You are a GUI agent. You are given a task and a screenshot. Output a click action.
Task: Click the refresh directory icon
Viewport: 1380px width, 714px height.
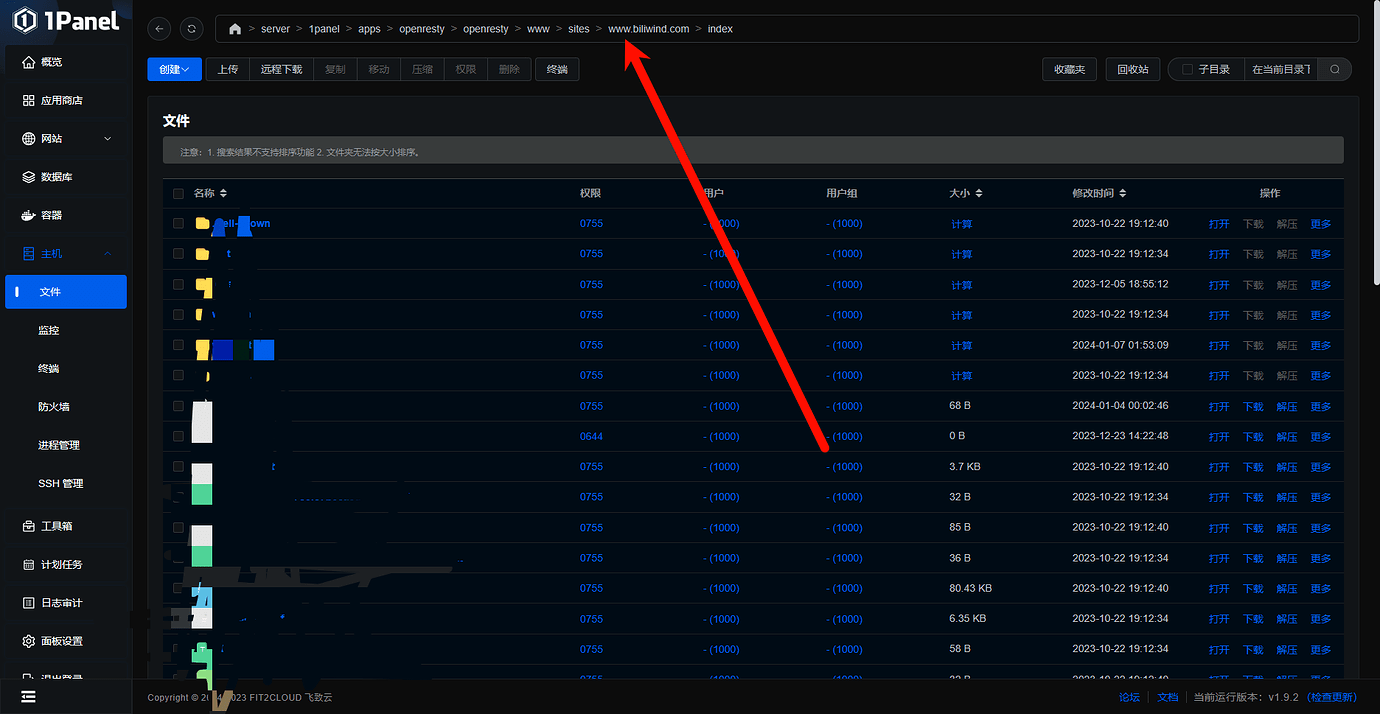(192, 29)
